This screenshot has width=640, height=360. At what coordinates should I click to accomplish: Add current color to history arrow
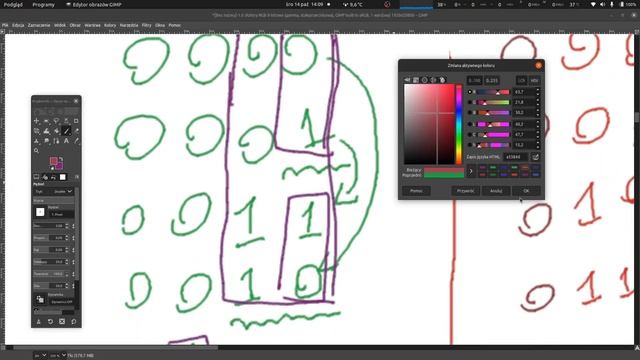point(471,171)
